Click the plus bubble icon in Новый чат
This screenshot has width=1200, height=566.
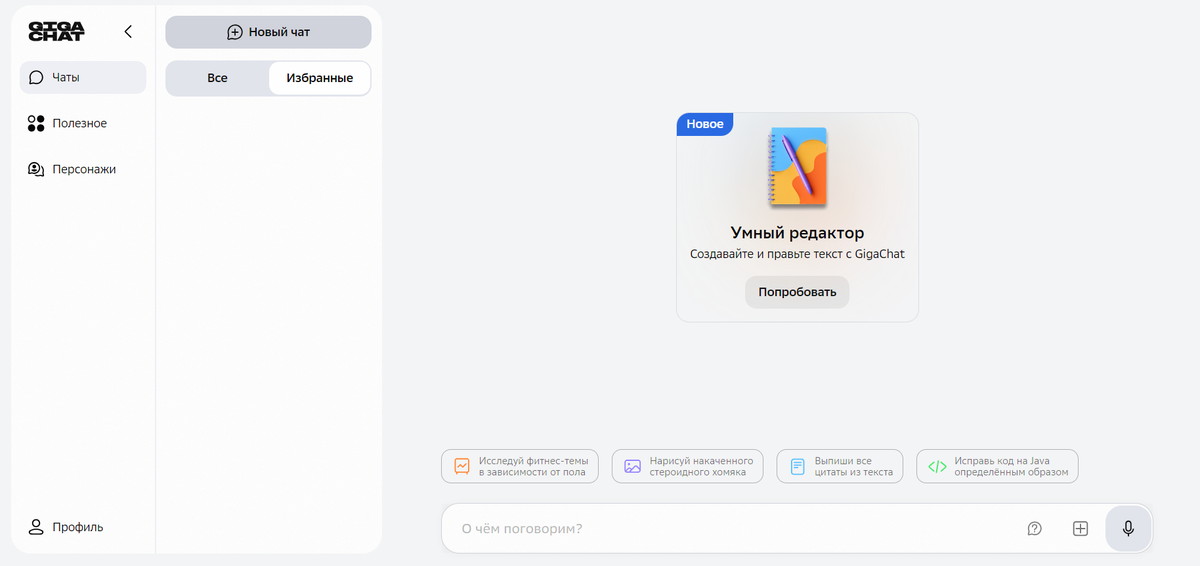pos(235,32)
